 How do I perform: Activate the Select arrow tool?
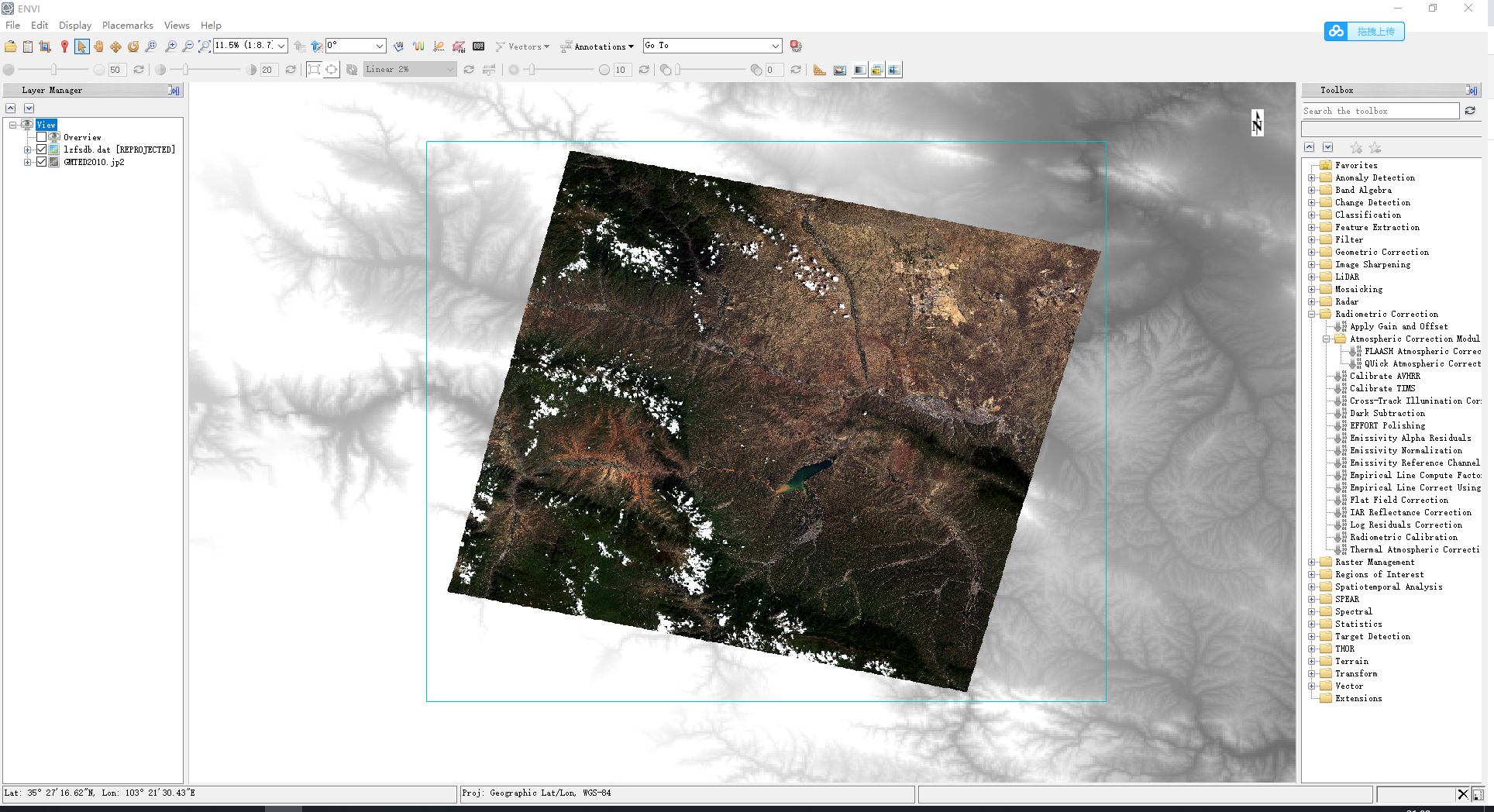pos(82,46)
